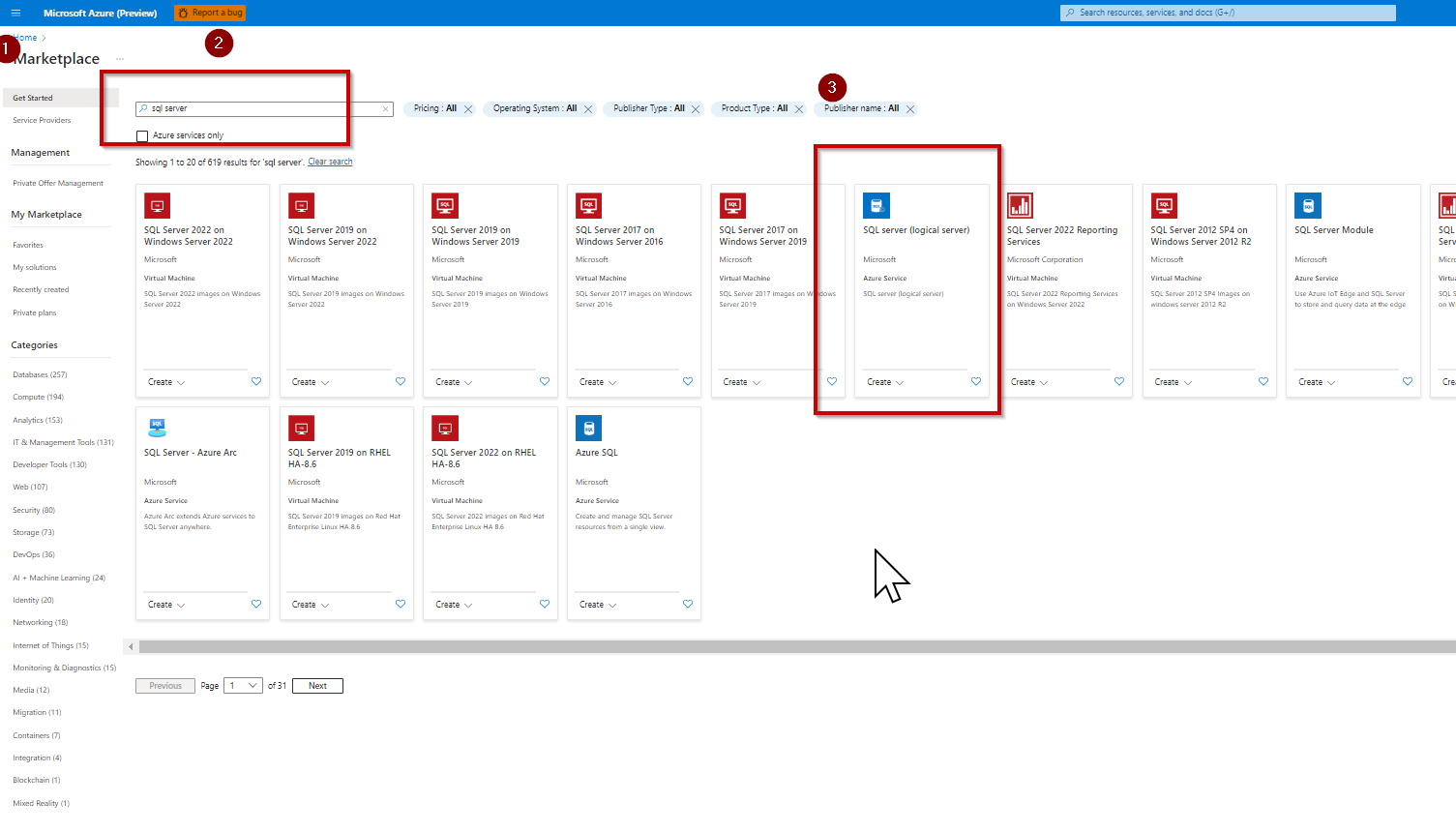Remove the Operating System filter
The height and width of the screenshot is (832, 1456).
click(588, 109)
